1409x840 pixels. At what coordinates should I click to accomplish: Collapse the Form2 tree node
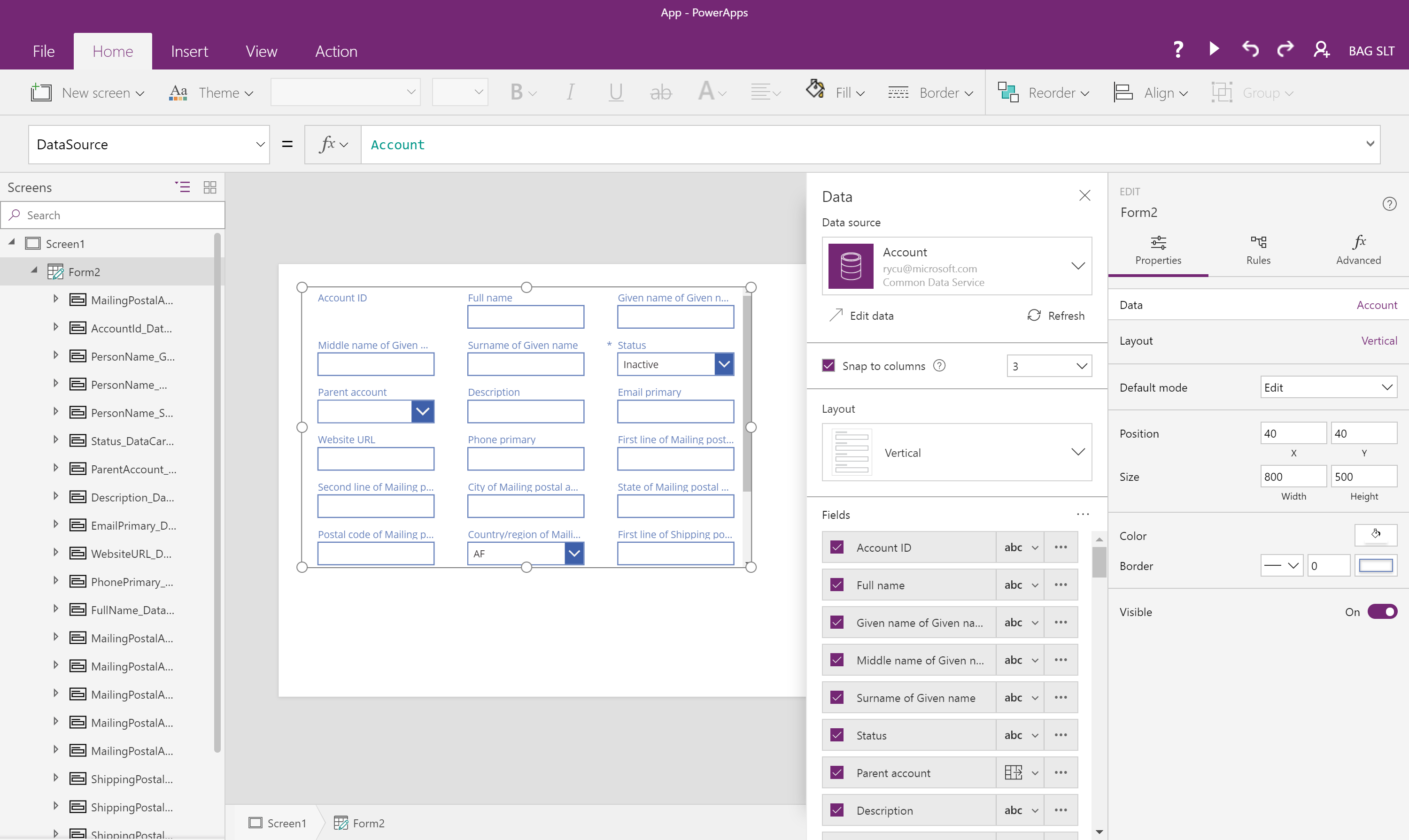34,271
